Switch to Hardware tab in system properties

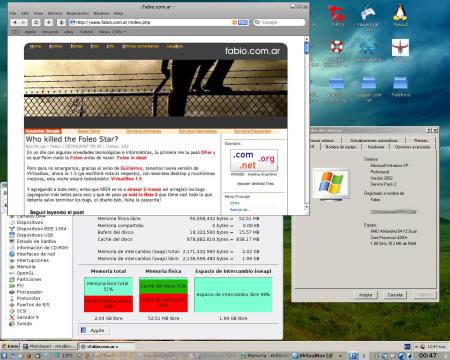[x=376, y=147]
